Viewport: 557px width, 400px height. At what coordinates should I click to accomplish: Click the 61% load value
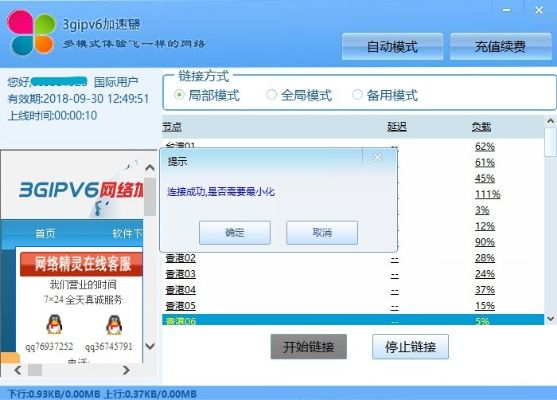pos(485,162)
